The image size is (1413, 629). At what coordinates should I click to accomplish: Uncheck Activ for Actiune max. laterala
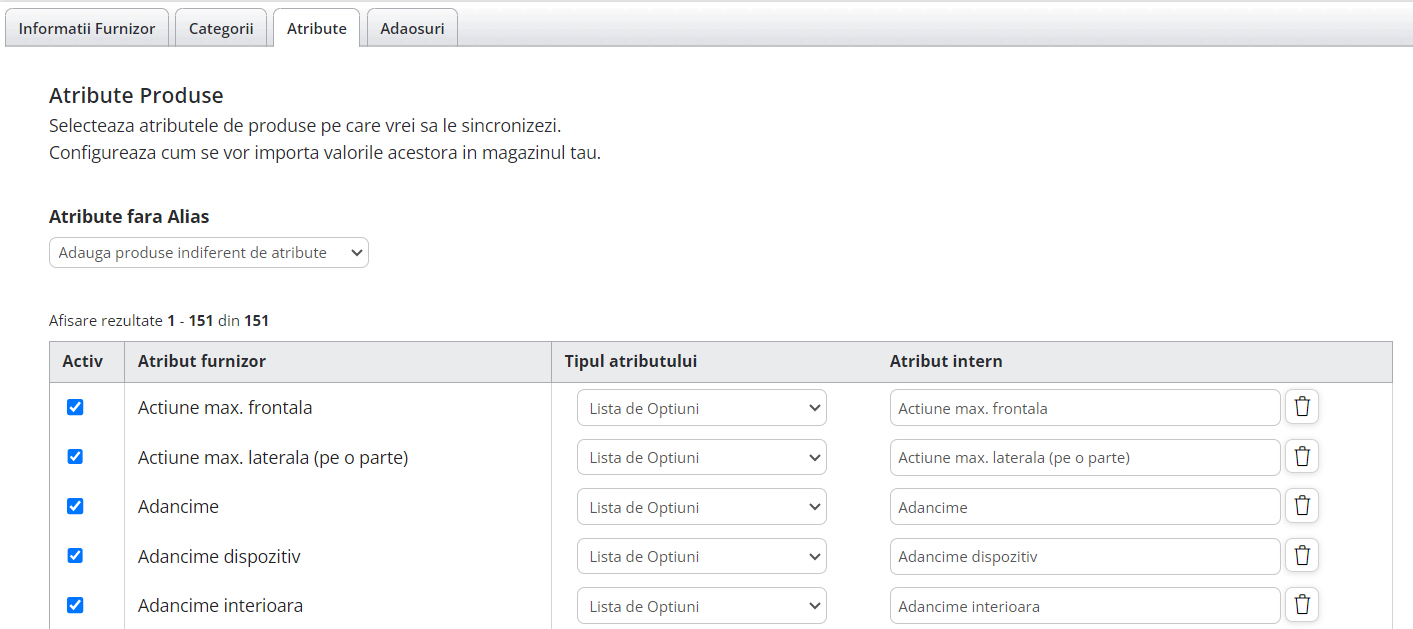click(75, 457)
